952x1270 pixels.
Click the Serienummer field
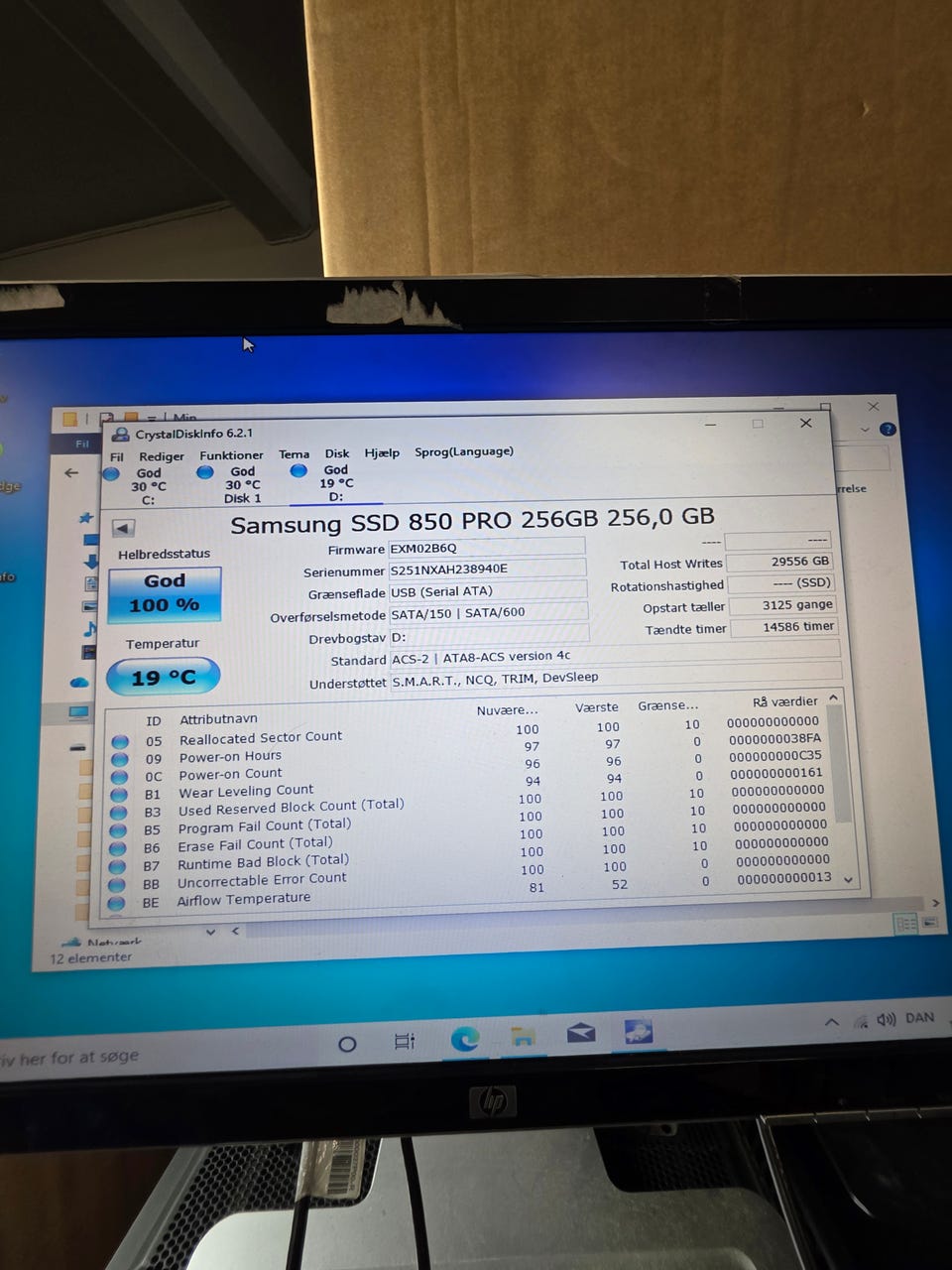pyautogui.click(x=488, y=569)
